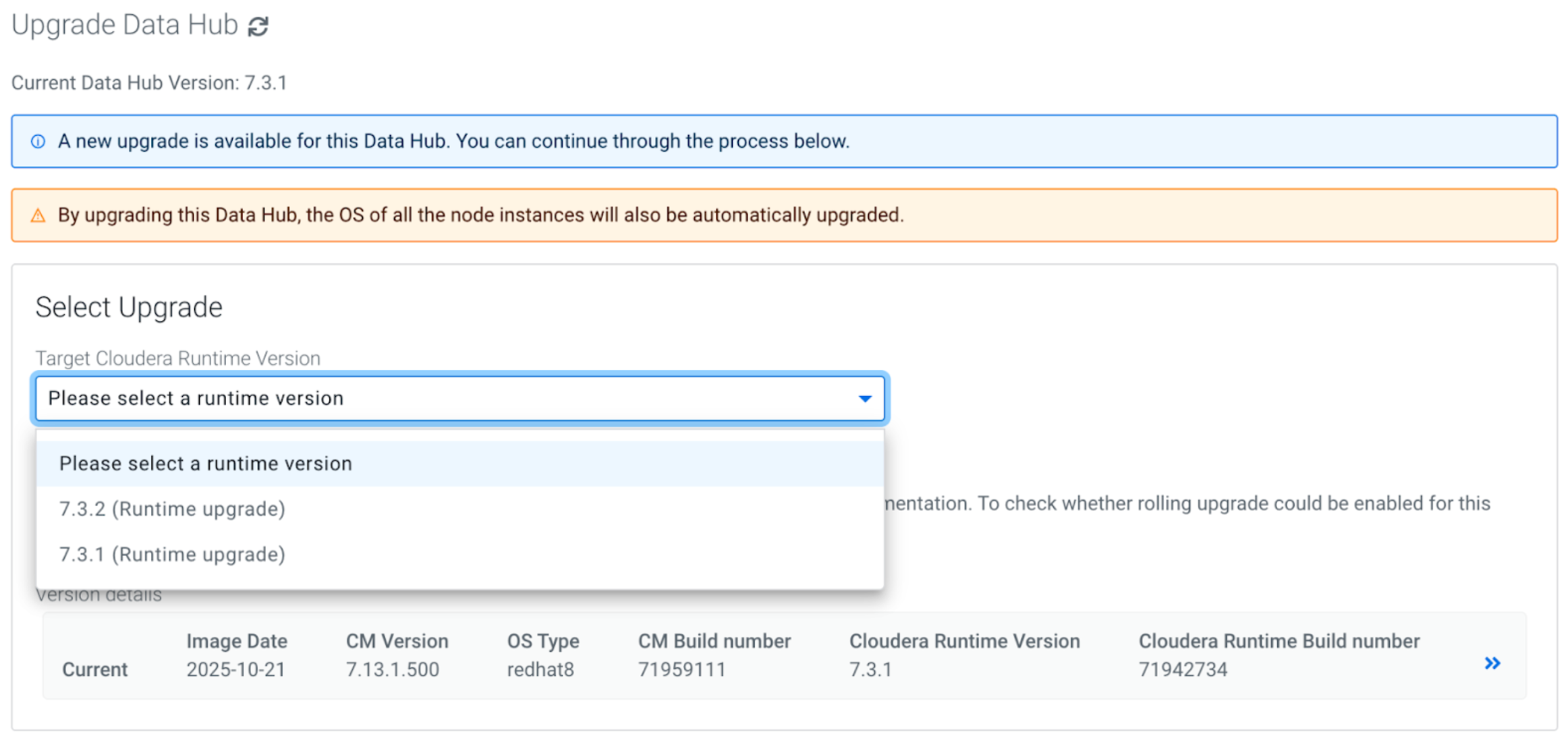Choose 7.3.1 (Runtime upgrade) option
The image size is (1568, 745).
click(x=172, y=555)
